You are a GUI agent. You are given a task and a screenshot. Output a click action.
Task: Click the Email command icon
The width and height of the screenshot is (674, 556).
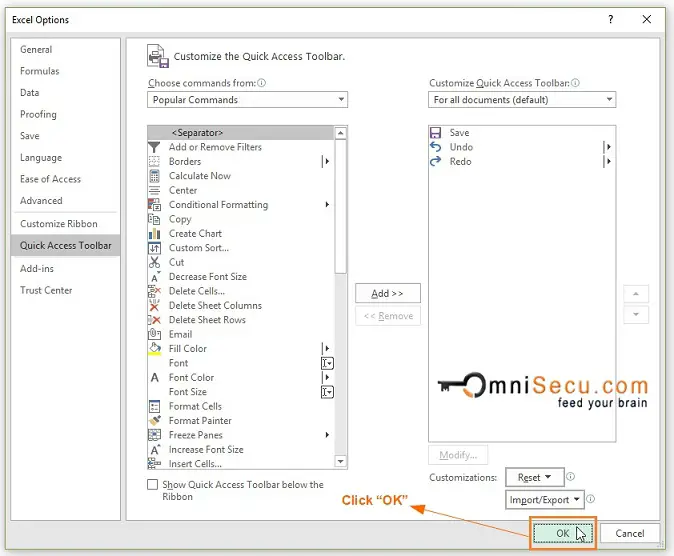coord(154,334)
